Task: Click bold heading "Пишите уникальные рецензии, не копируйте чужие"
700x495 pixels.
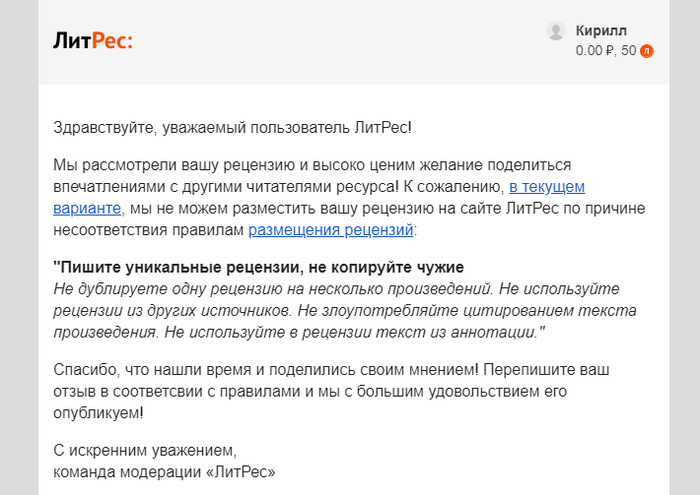Action: (258, 267)
